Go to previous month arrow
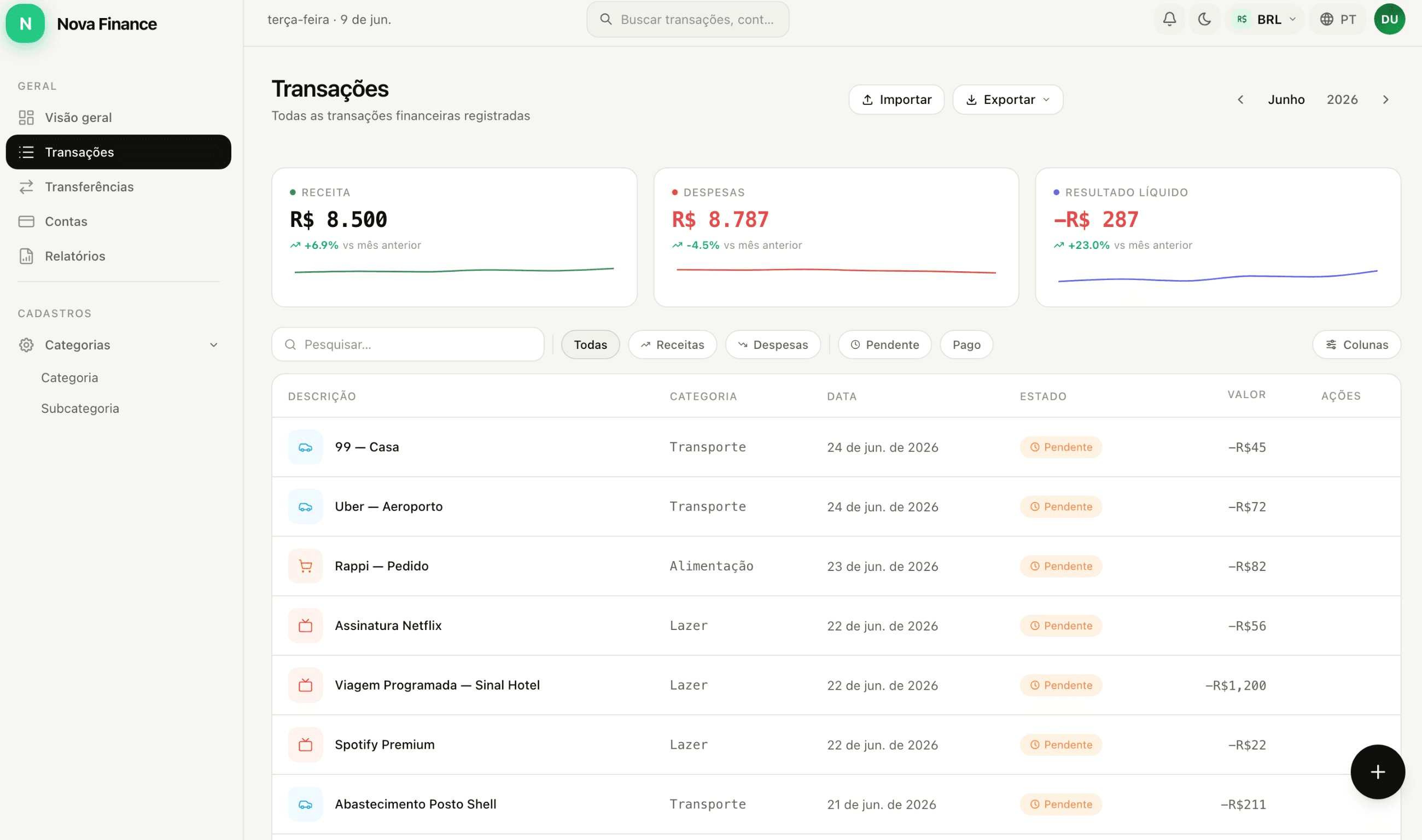This screenshot has height=840, width=1422. [1240, 100]
